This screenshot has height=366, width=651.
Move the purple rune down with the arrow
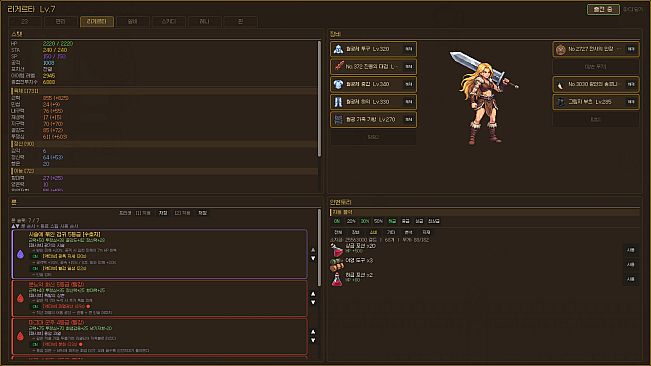click(313, 259)
